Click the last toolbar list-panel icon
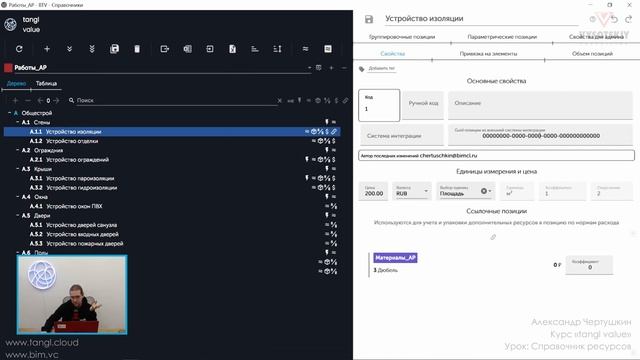The width and height of the screenshot is (640, 360). (328, 49)
